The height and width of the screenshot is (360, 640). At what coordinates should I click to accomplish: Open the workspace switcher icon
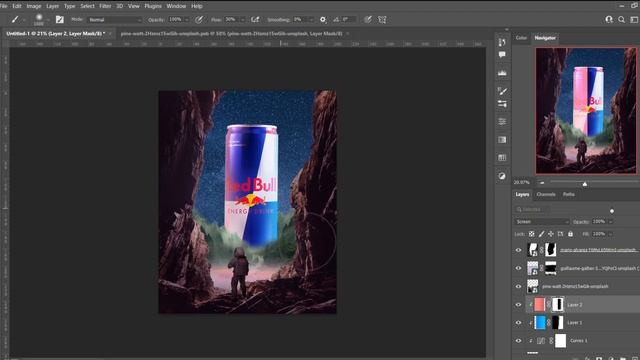tap(634, 19)
